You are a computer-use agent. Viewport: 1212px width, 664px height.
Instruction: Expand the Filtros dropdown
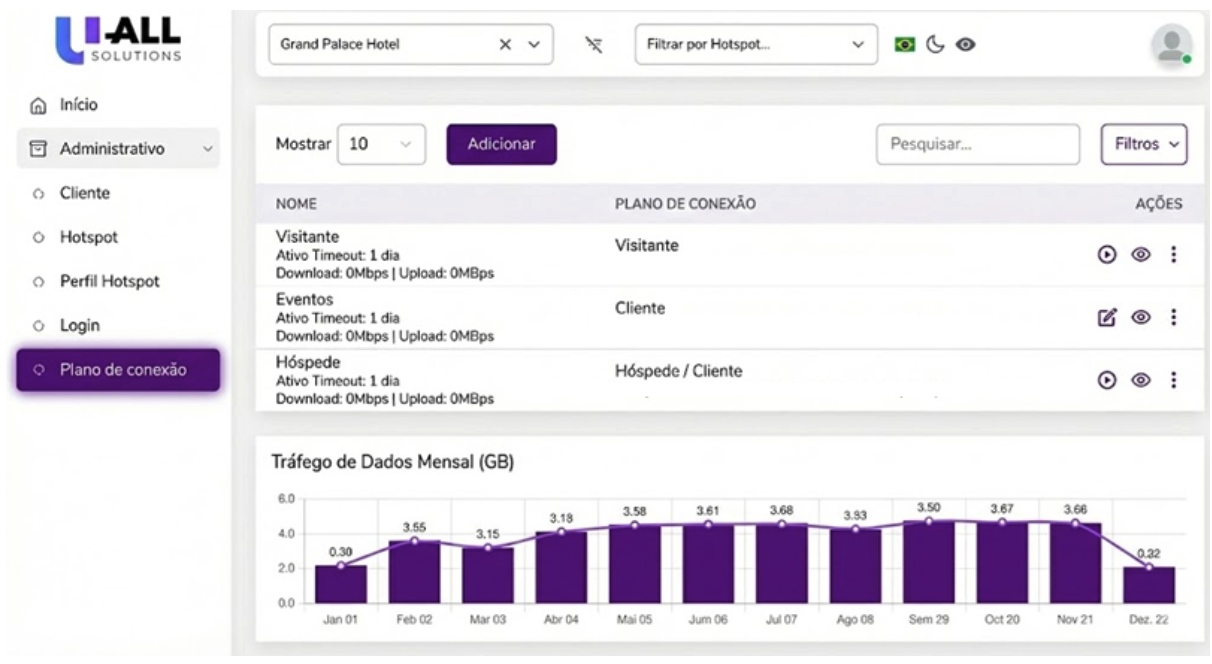pyautogui.click(x=1143, y=144)
